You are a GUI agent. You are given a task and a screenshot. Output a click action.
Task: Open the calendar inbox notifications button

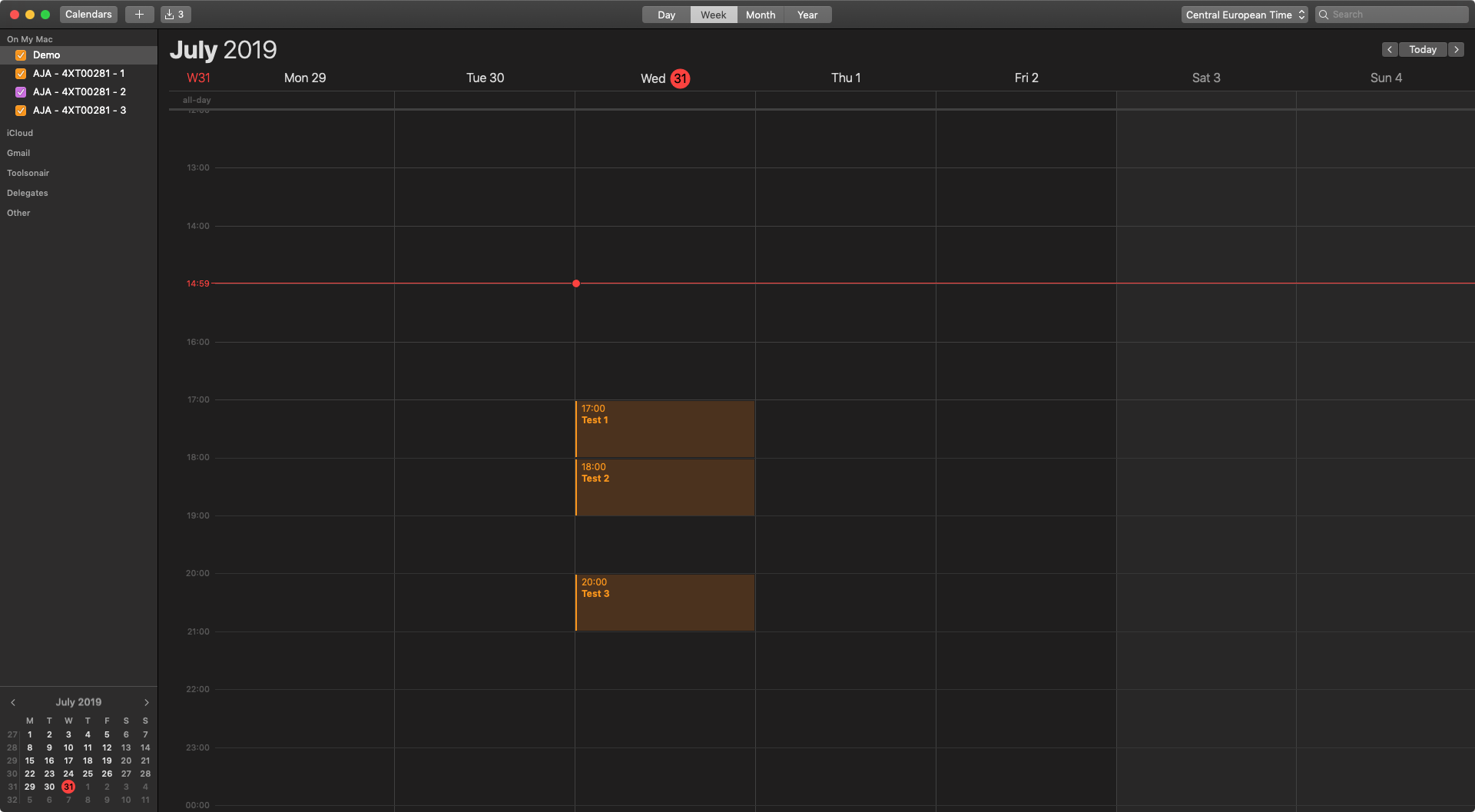pyautogui.click(x=176, y=15)
